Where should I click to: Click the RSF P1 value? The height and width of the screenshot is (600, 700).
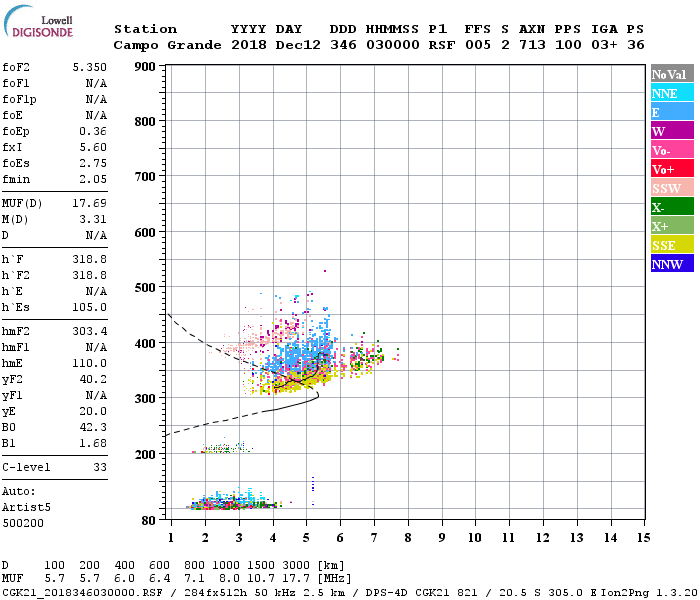(442, 45)
